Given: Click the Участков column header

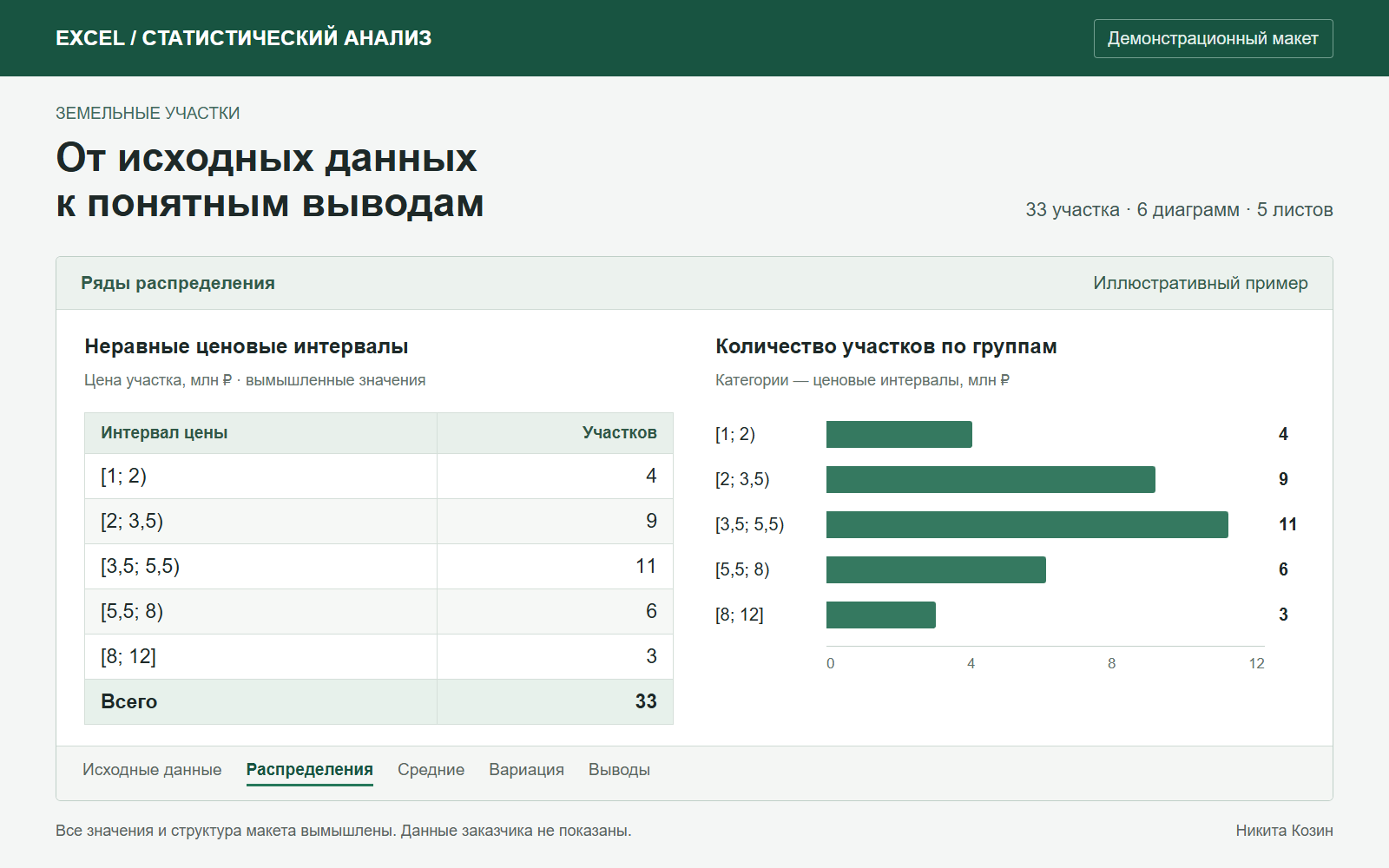Looking at the screenshot, I should click(x=555, y=433).
